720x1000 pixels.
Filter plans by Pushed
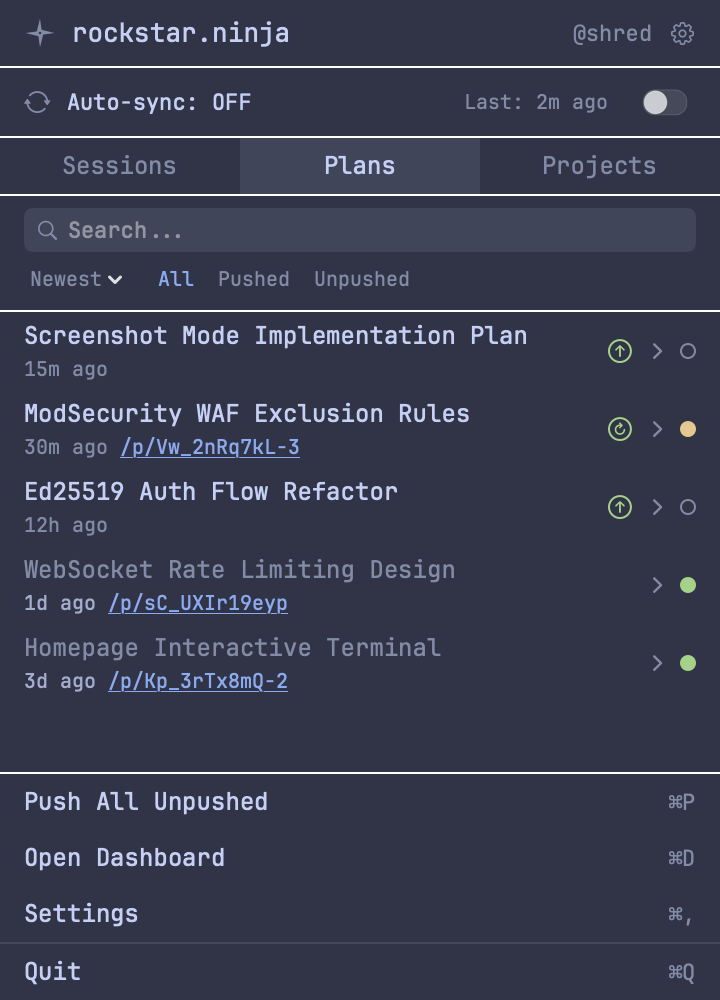[x=253, y=279]
